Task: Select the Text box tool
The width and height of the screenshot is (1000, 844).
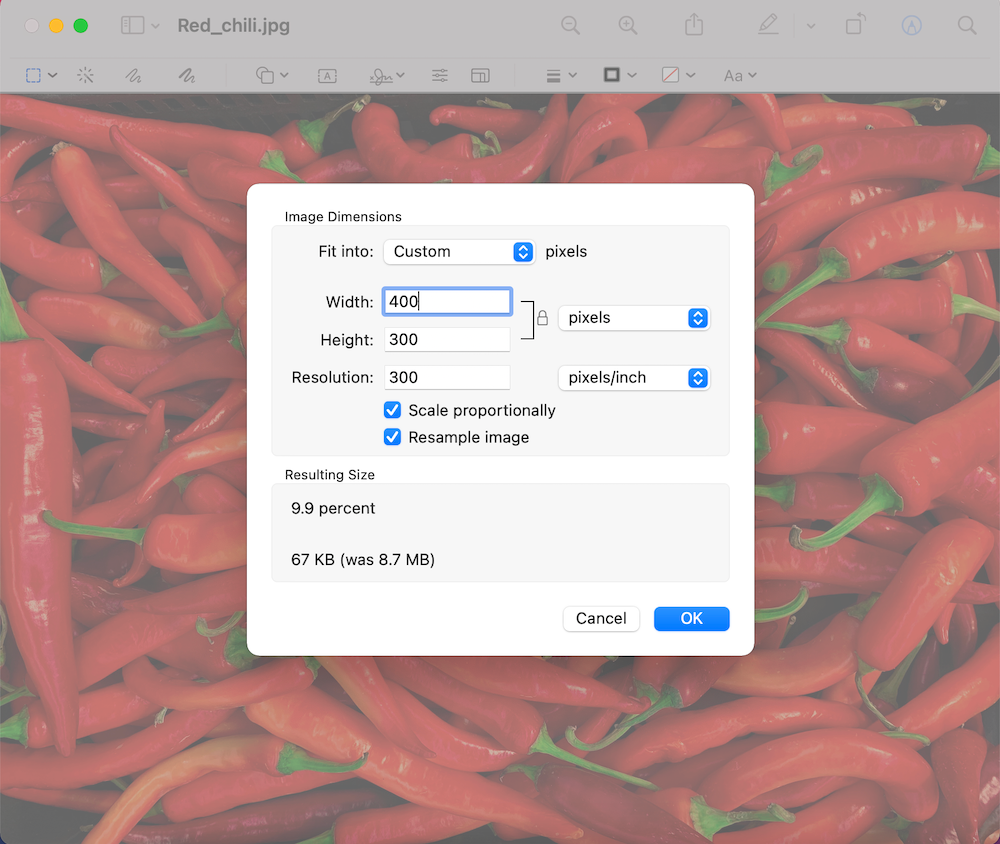Action: coord(327,76)
